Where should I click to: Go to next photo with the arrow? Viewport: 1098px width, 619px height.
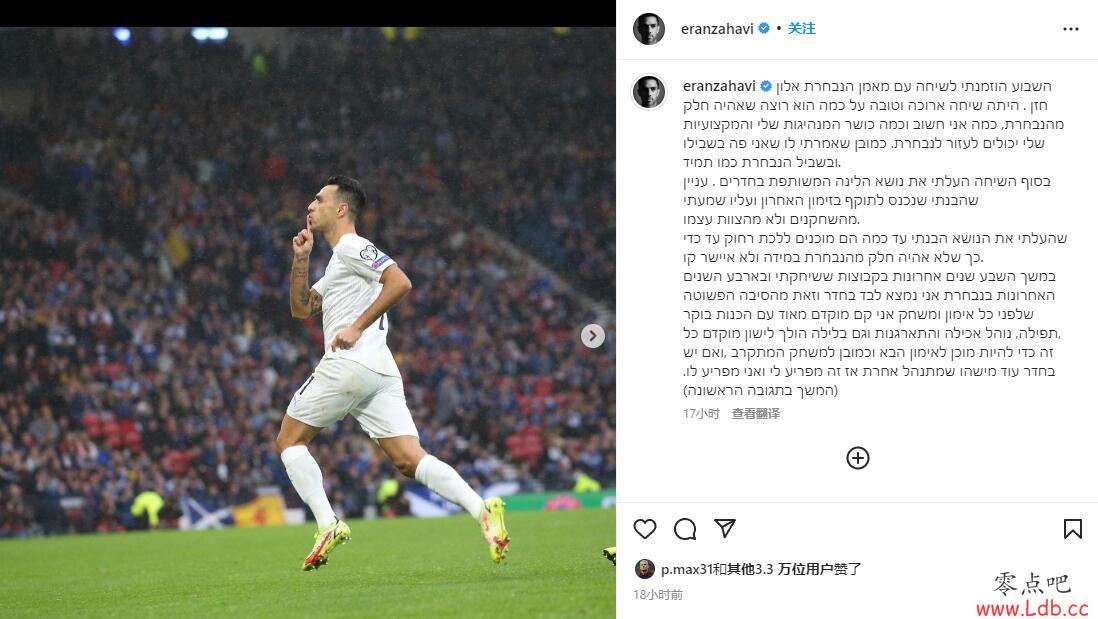[592, 336]
